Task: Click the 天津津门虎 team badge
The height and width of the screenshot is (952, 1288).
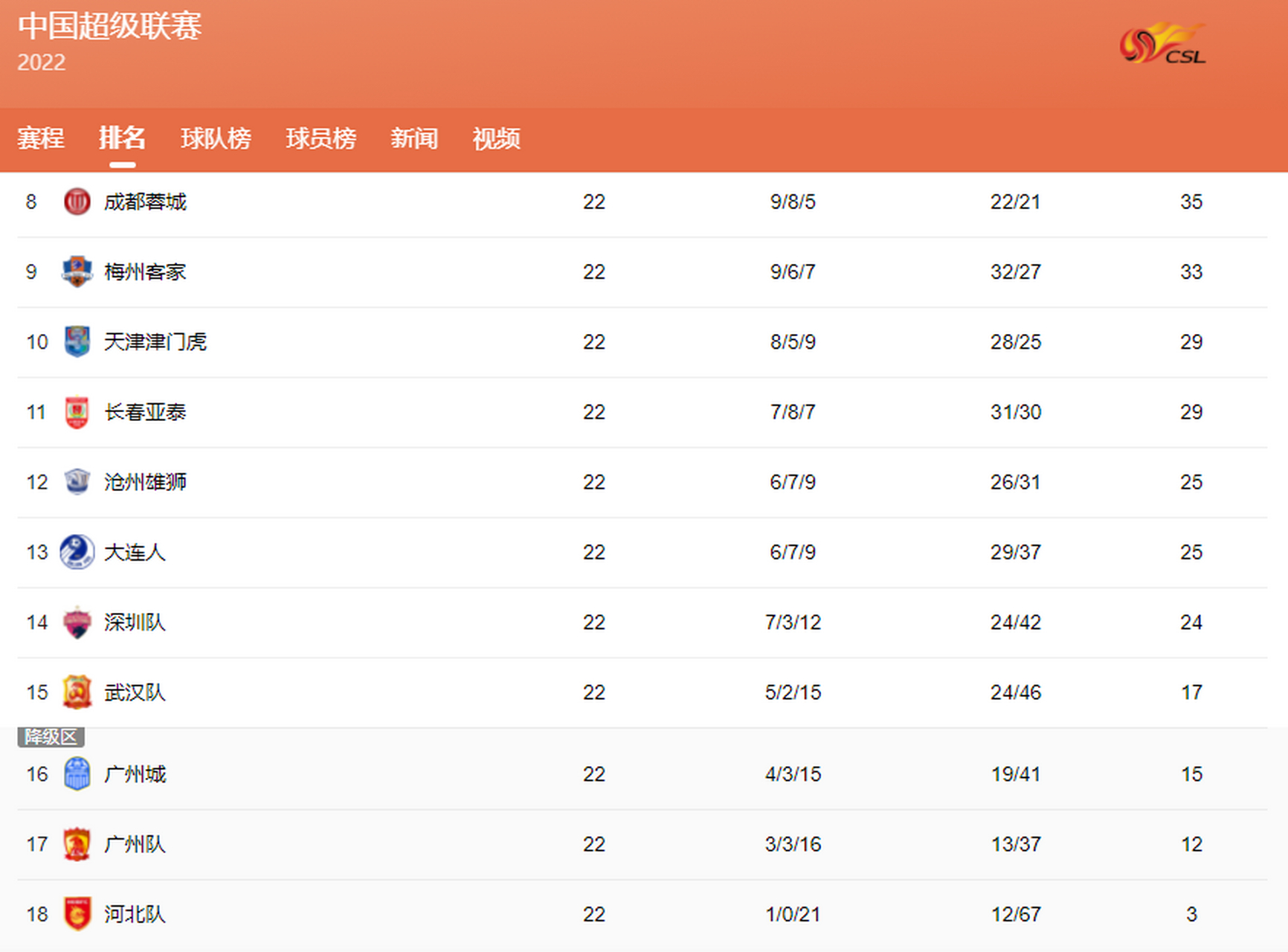Action: [x=77, y=341]
